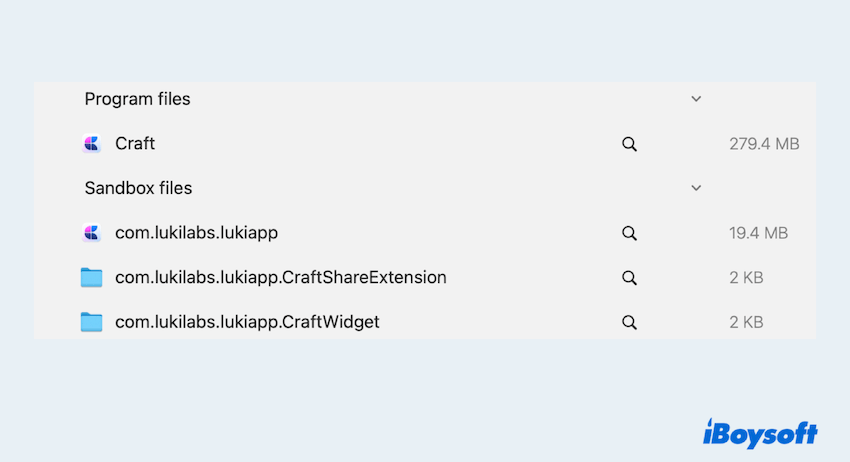
Task: Collapse the Program files section chevron
Action: tap(697, 99)
